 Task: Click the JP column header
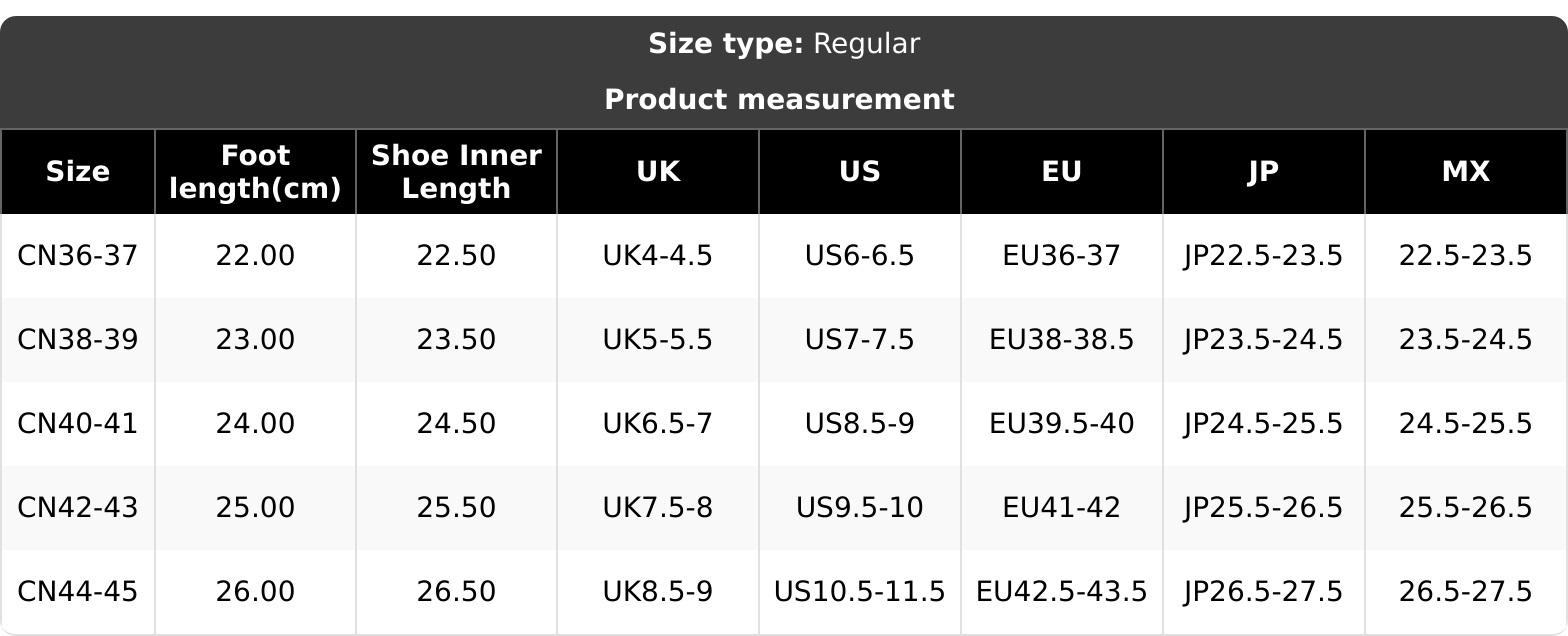pyautogui.click(x=1264, y=172)
